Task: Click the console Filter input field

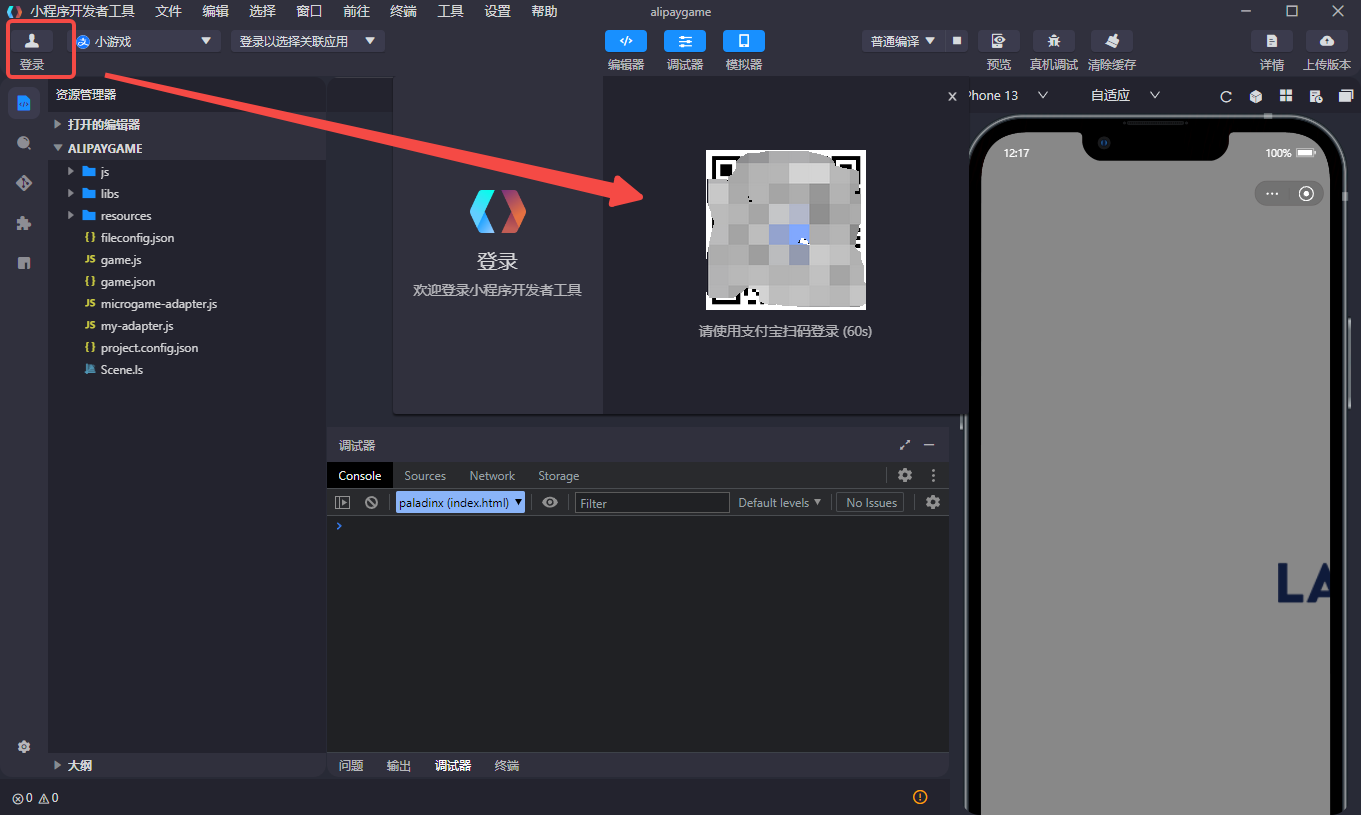Action: [x=652, y=503]
